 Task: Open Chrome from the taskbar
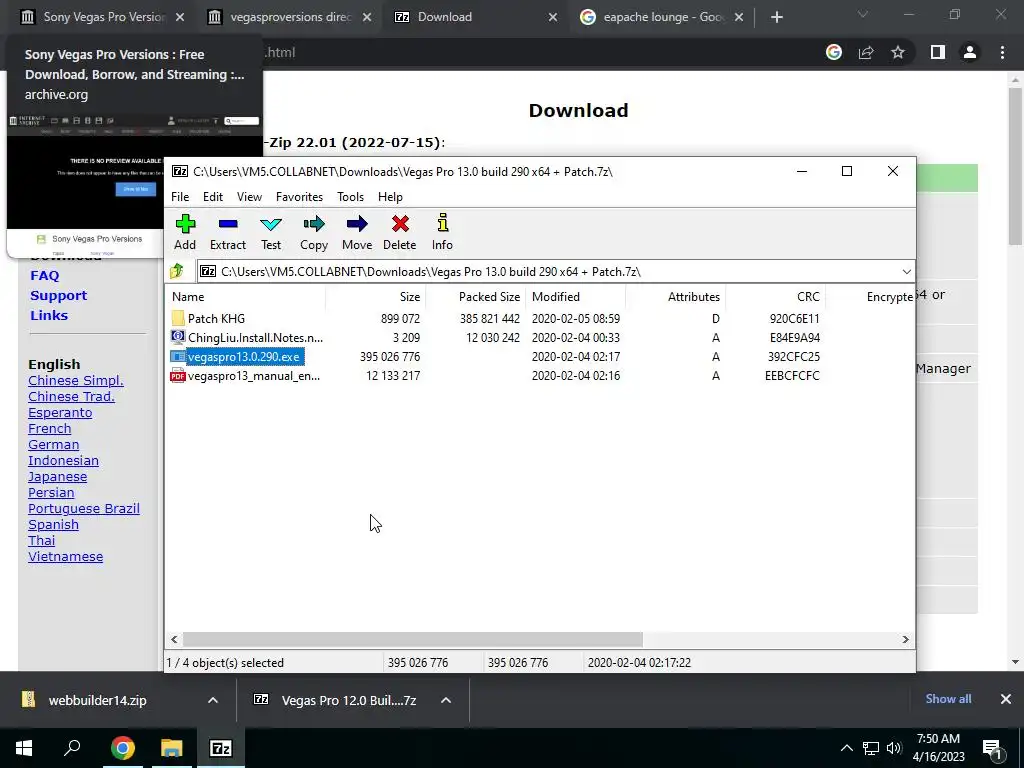point(122,748)
